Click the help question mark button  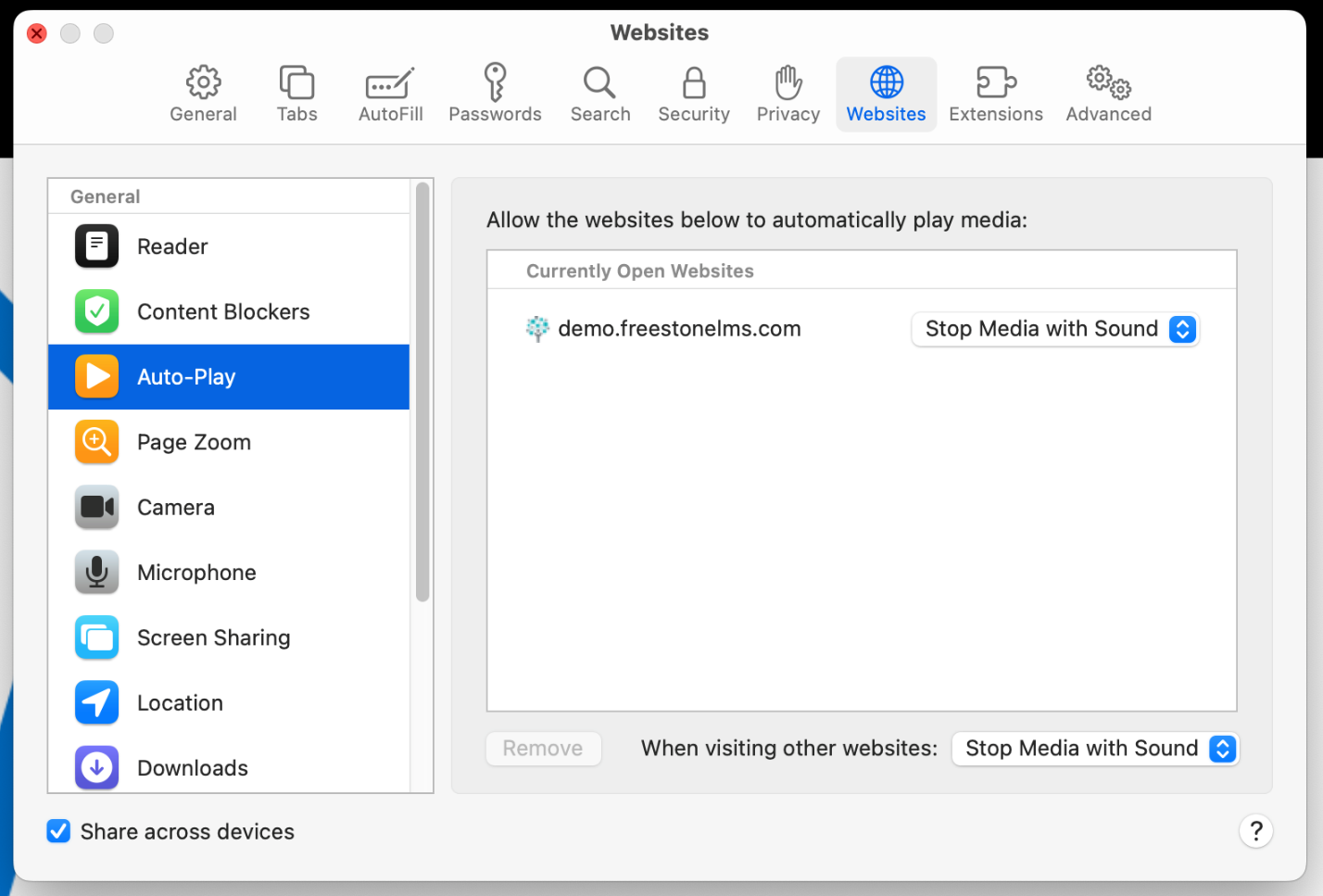(x=1255, y=831)
